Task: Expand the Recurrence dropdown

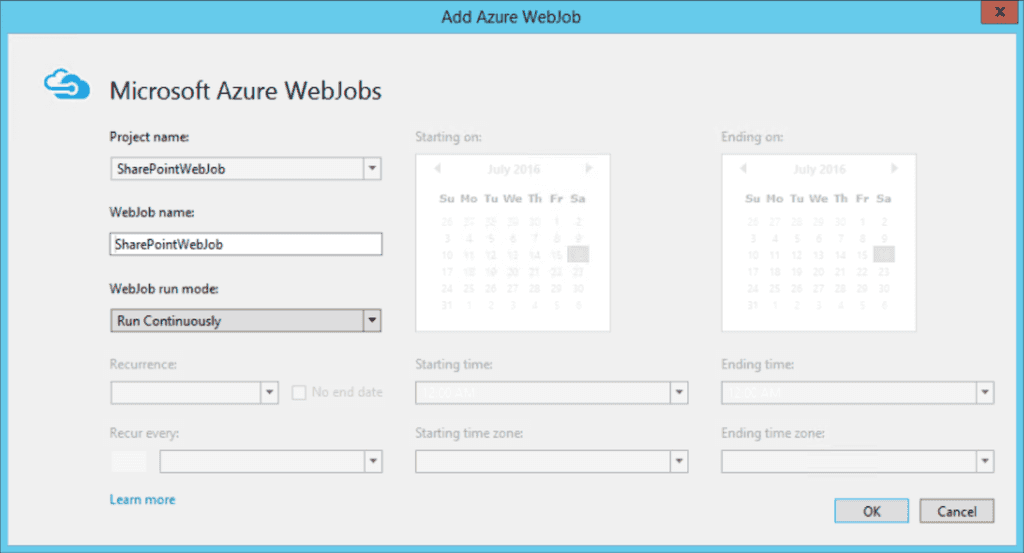Action: click(x=269, y=392)
